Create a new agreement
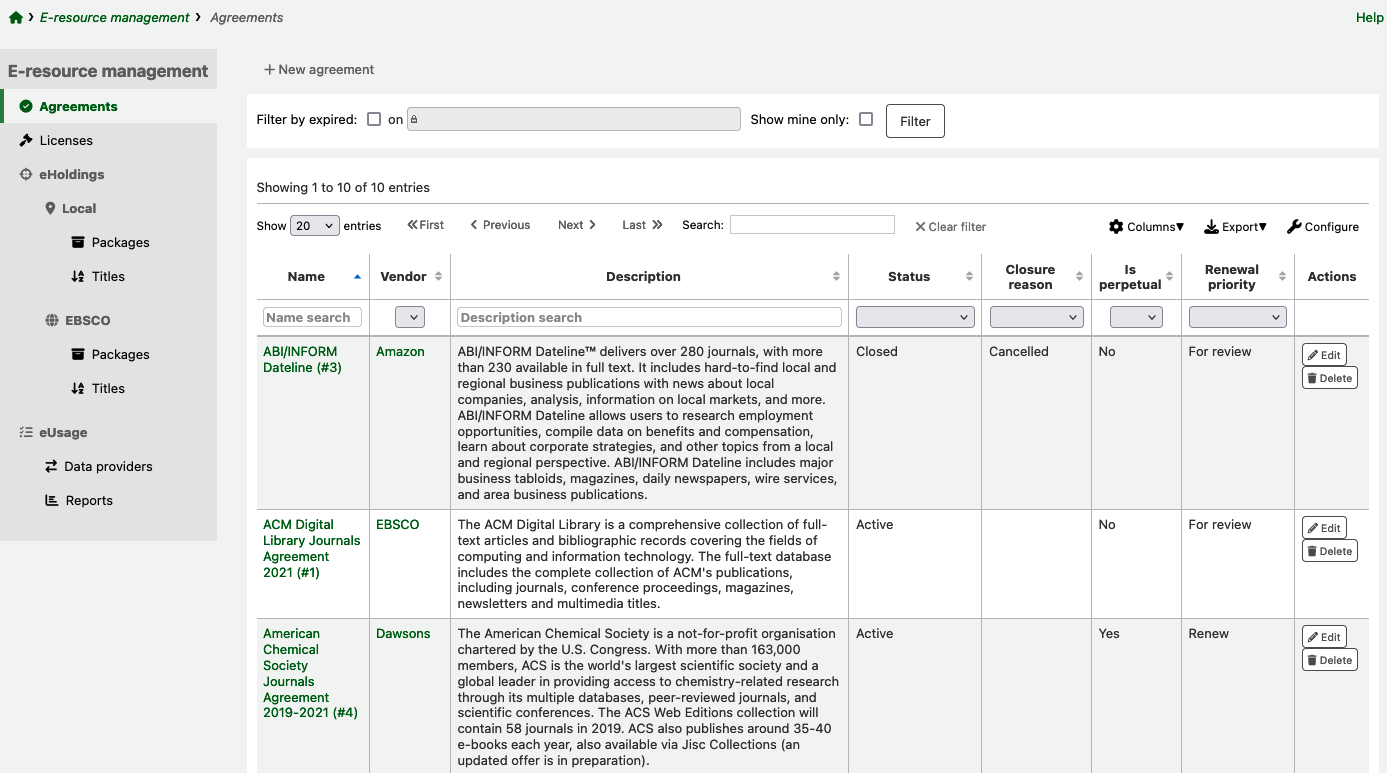Screen dimensions: 1387x773 318,69
